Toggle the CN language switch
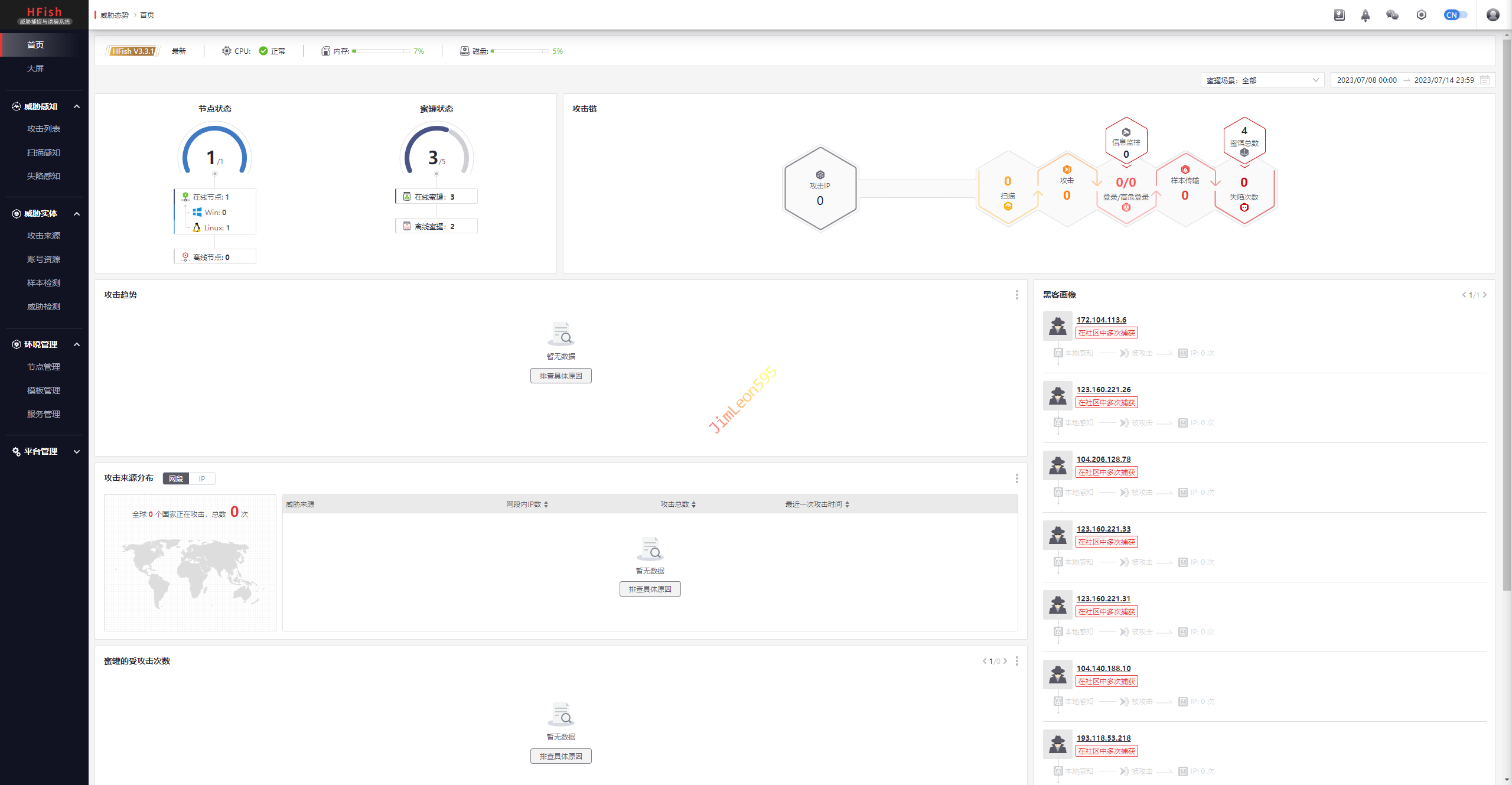This screenshot has width=1512, height=785. click(1455, 15)
